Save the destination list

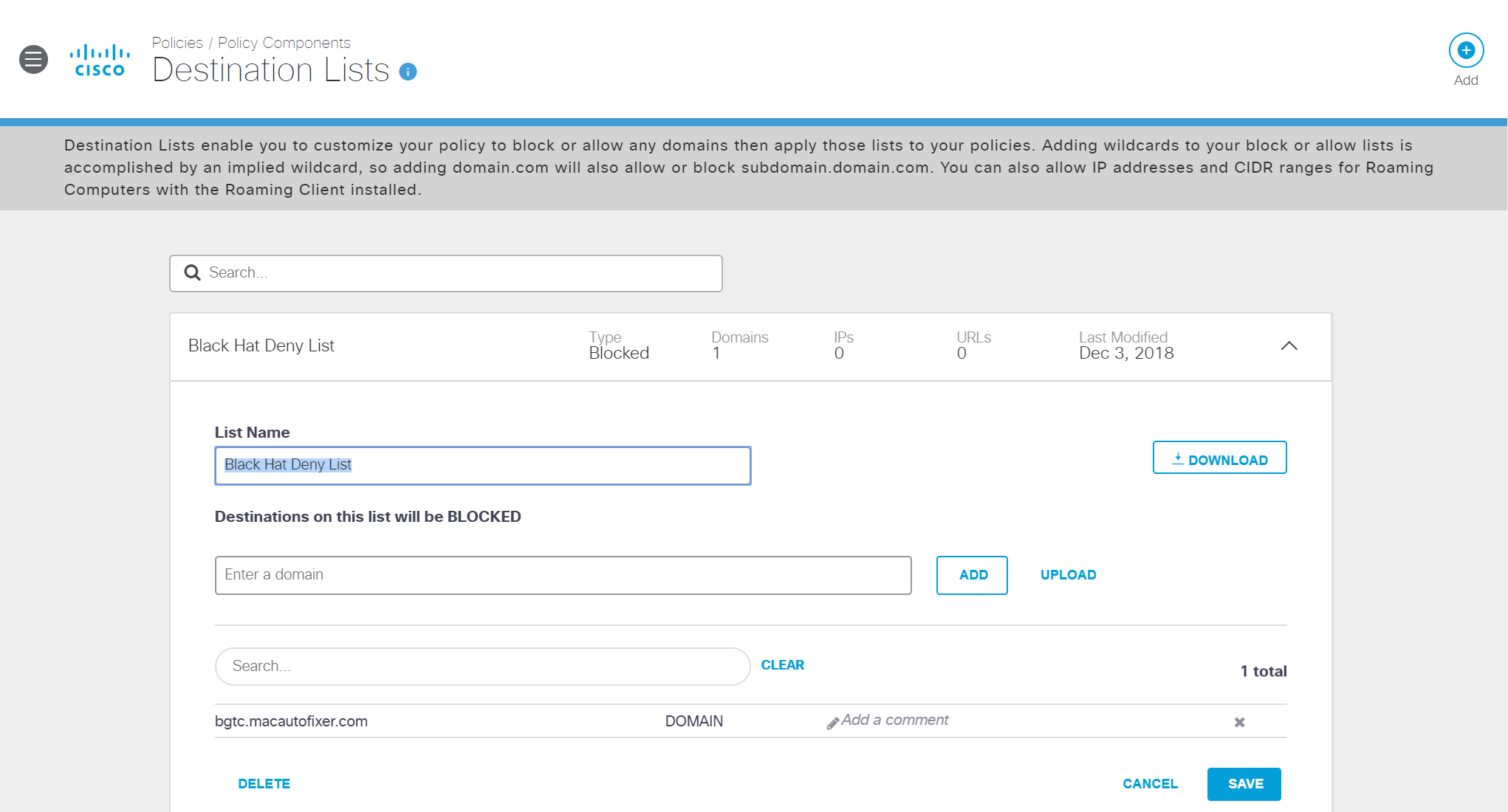(x=1244, y=784)
